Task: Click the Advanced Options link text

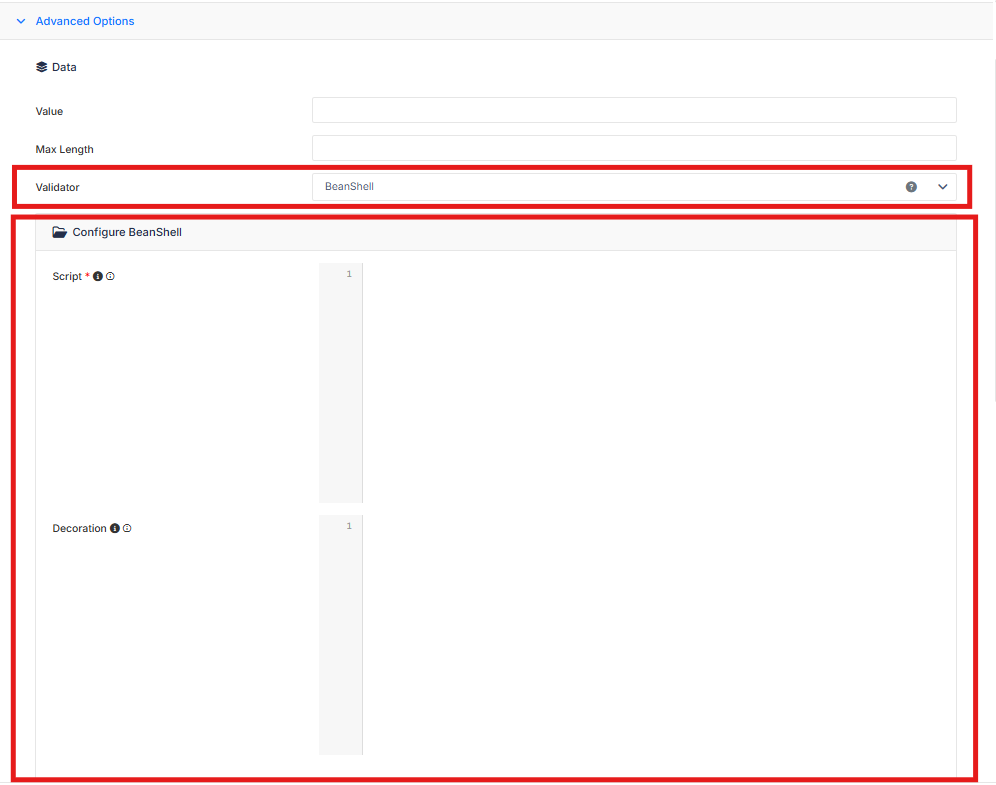Action: (x=84, y=21)
